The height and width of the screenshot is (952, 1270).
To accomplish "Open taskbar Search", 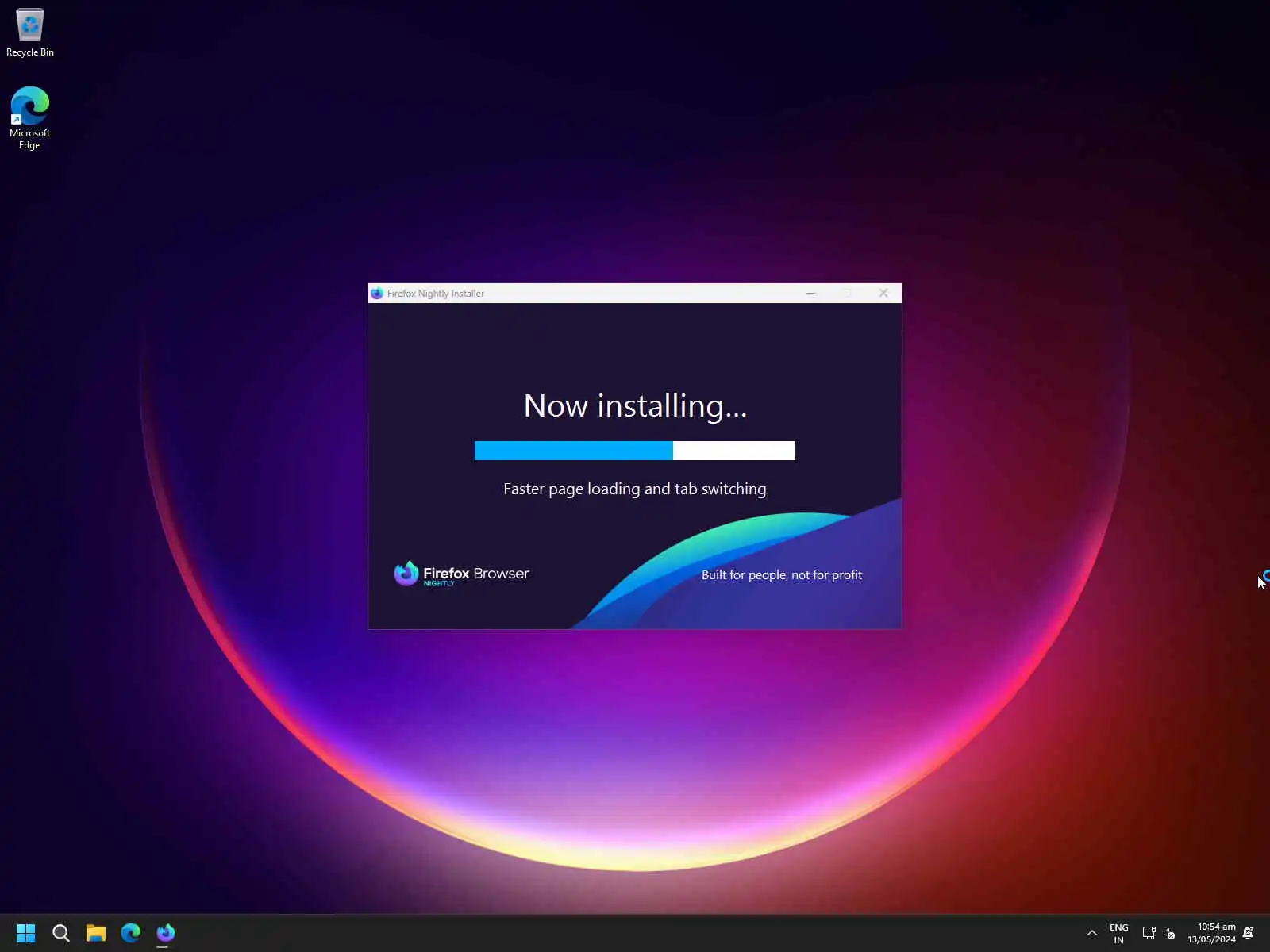I will (x=61, y=933).
